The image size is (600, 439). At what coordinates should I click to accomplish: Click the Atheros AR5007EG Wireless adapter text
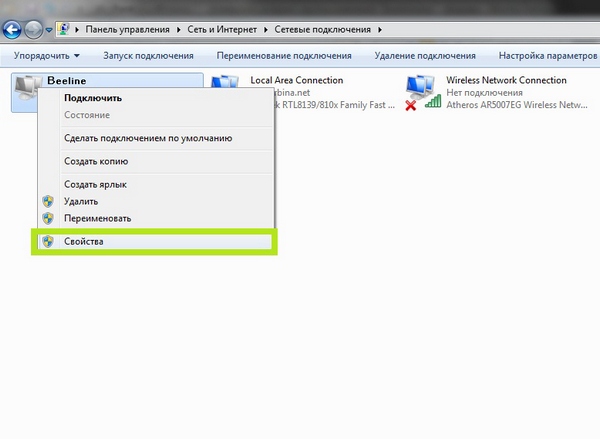tap(517, 105)
